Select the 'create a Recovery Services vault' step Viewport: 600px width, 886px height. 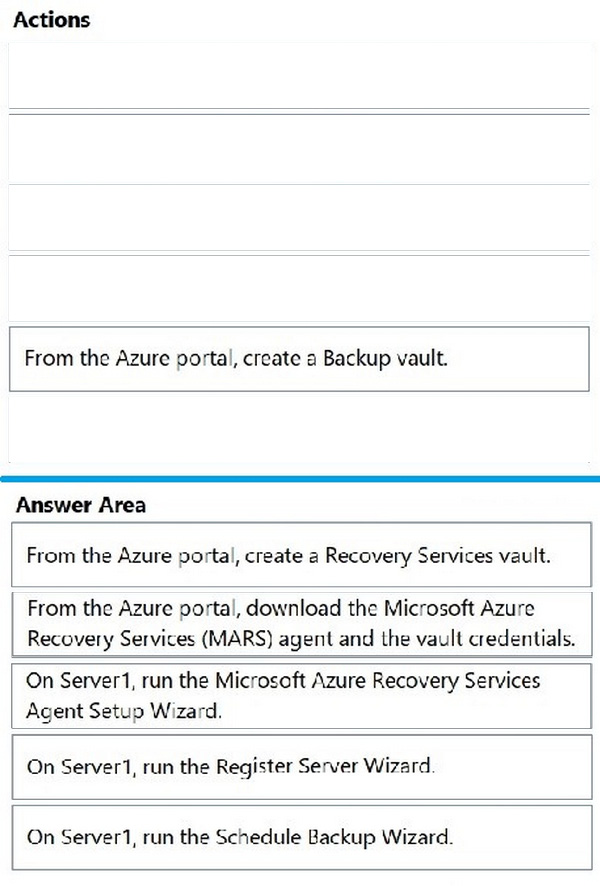[x=301, y=554]
